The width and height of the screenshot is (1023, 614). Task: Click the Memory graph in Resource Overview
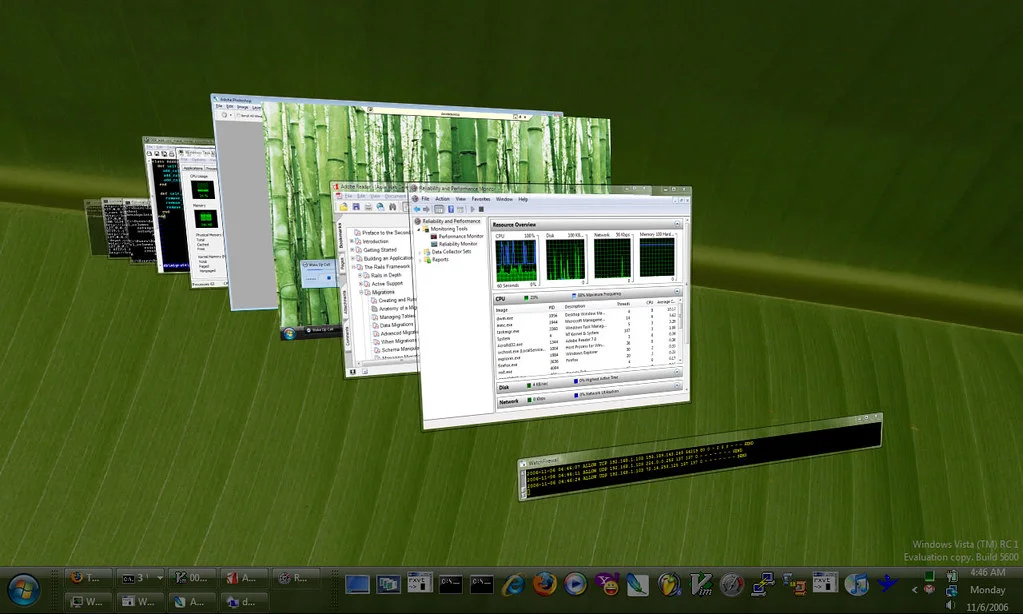tap(657, 257)
